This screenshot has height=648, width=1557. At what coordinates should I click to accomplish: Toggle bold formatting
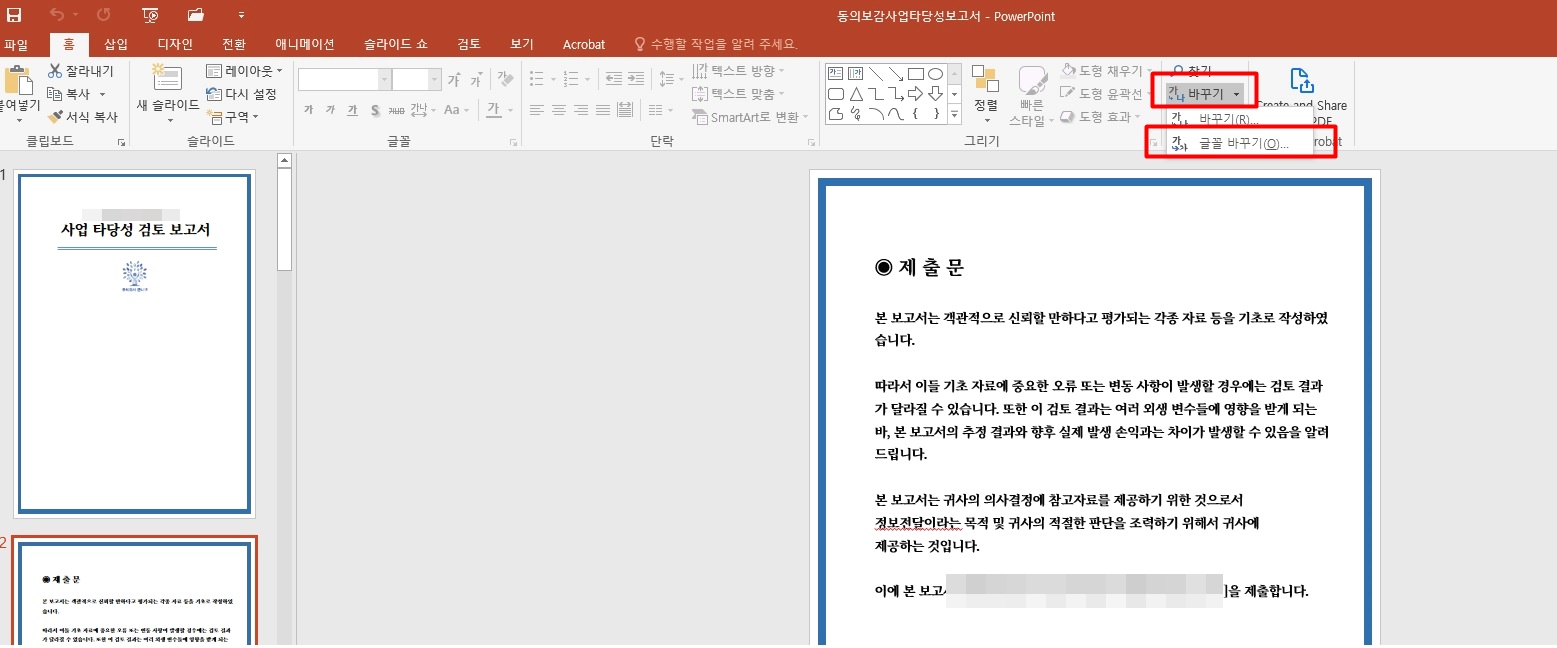(309, 110)
